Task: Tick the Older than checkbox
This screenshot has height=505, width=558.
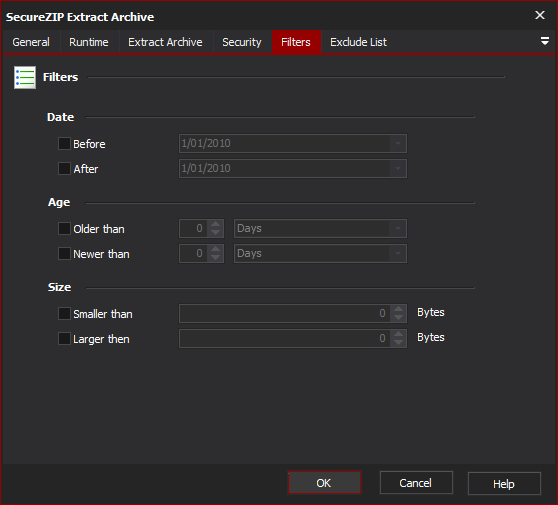Action: (64, 228)
